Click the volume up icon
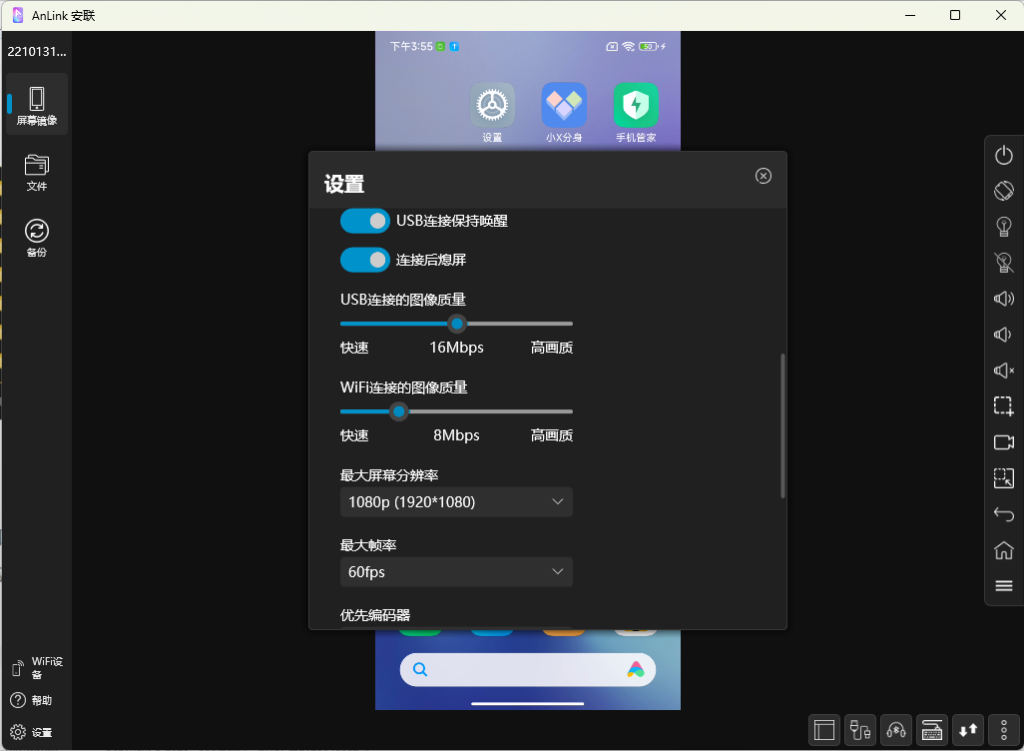Image resolution: width=1024 pixels, height=751 pixels. coord(1004,298)
